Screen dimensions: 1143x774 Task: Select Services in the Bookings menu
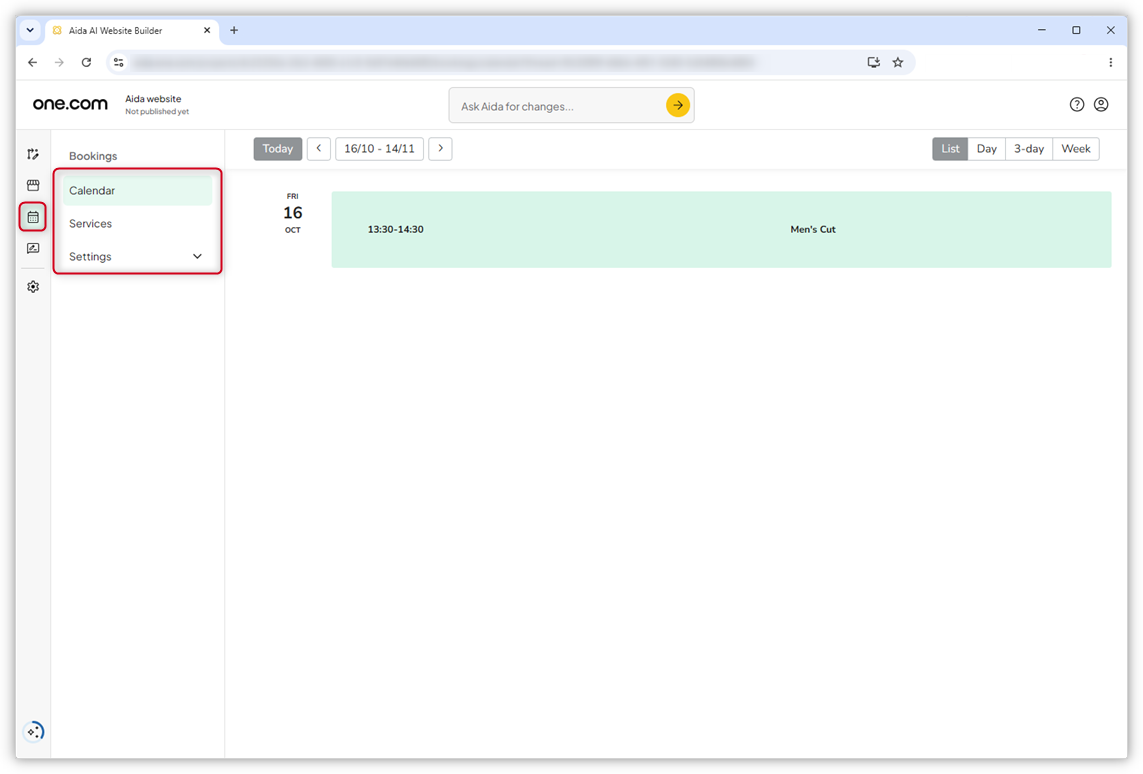coord(137,224)
